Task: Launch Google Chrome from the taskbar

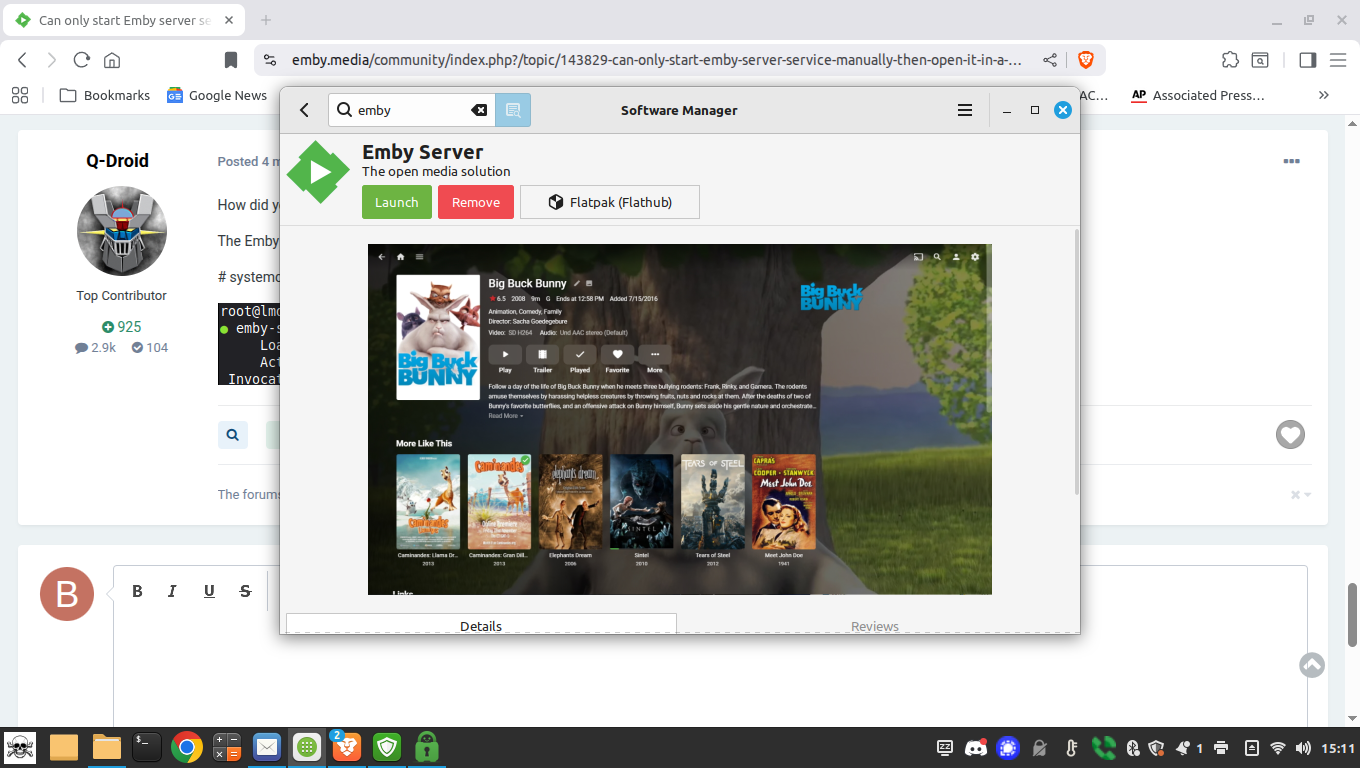Action: (x=187, y=747)
